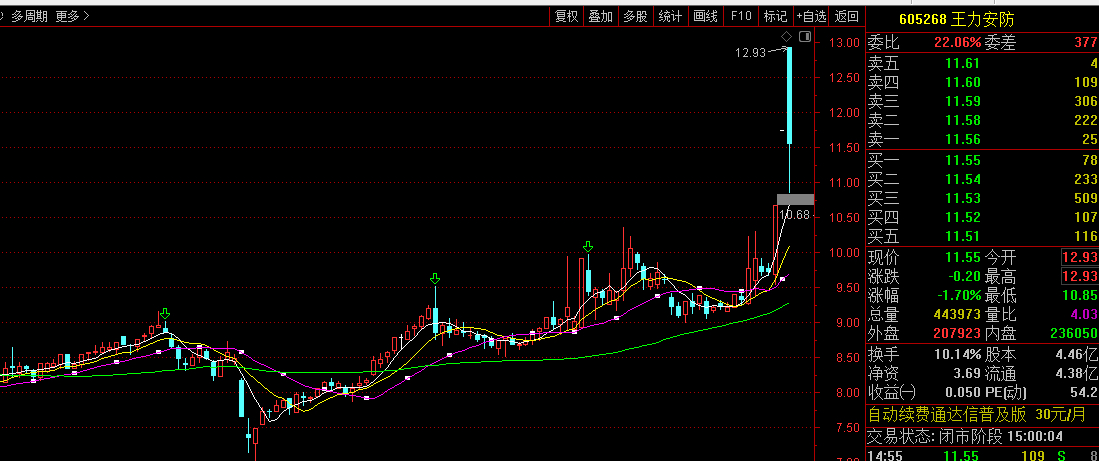Click the green arrow marker near 10.0 level
Viewport: 1099px width, 461px height.
coord(589,246)
